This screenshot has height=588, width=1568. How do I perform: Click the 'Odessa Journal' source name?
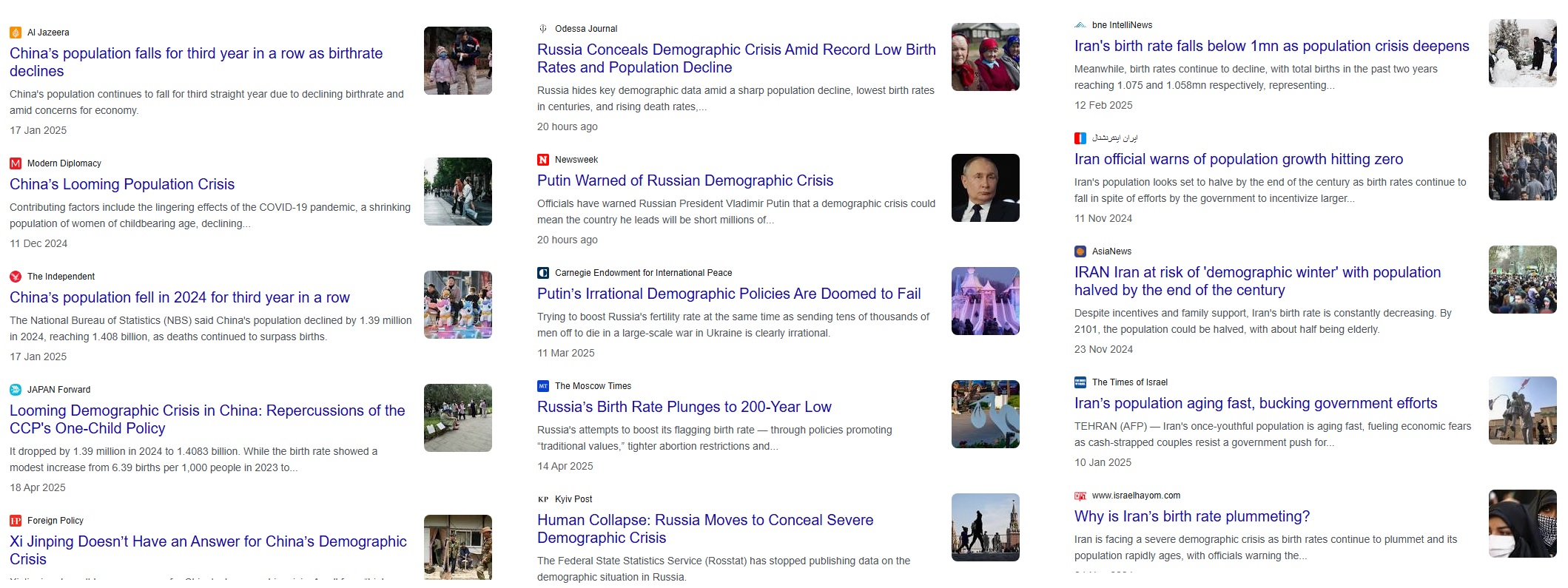click(586, 29)
